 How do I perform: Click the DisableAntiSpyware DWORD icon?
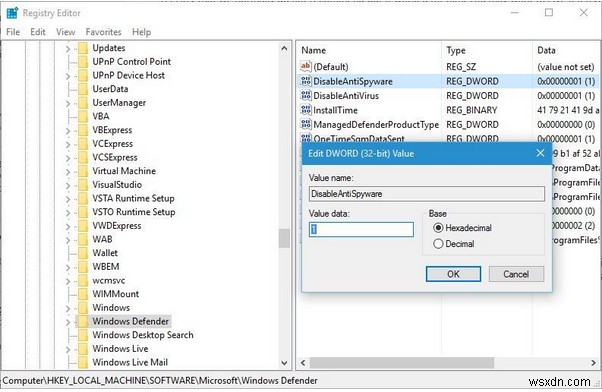coord(306,81)
